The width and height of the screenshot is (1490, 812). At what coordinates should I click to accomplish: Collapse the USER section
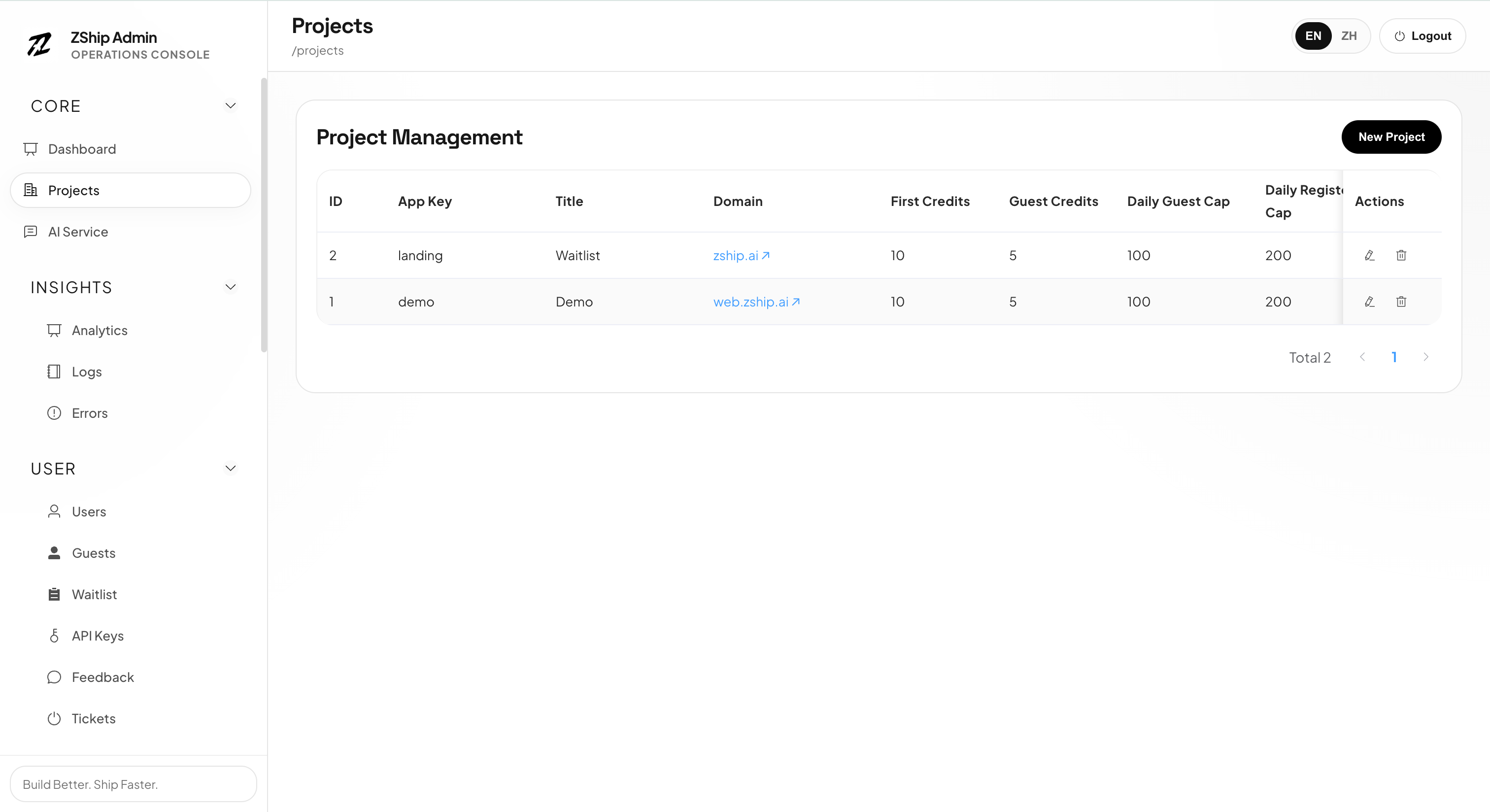point(230,469)
